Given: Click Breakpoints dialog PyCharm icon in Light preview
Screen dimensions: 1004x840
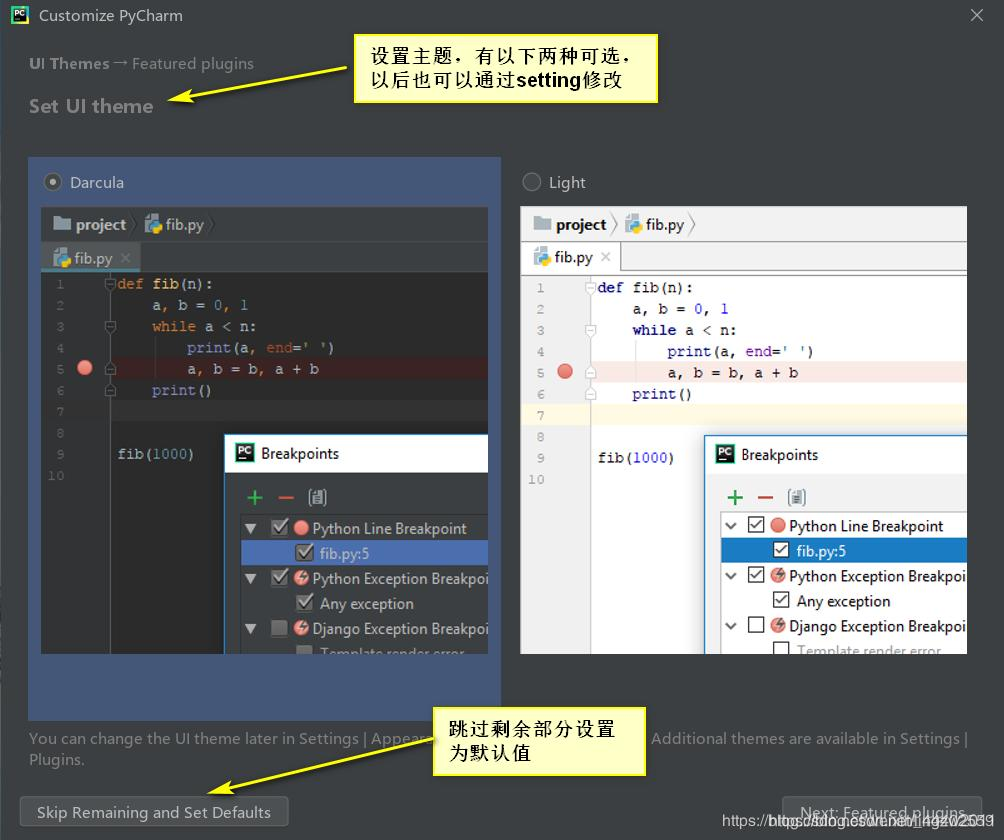Looking at the screenshot, I should click(x=725, y=454).
